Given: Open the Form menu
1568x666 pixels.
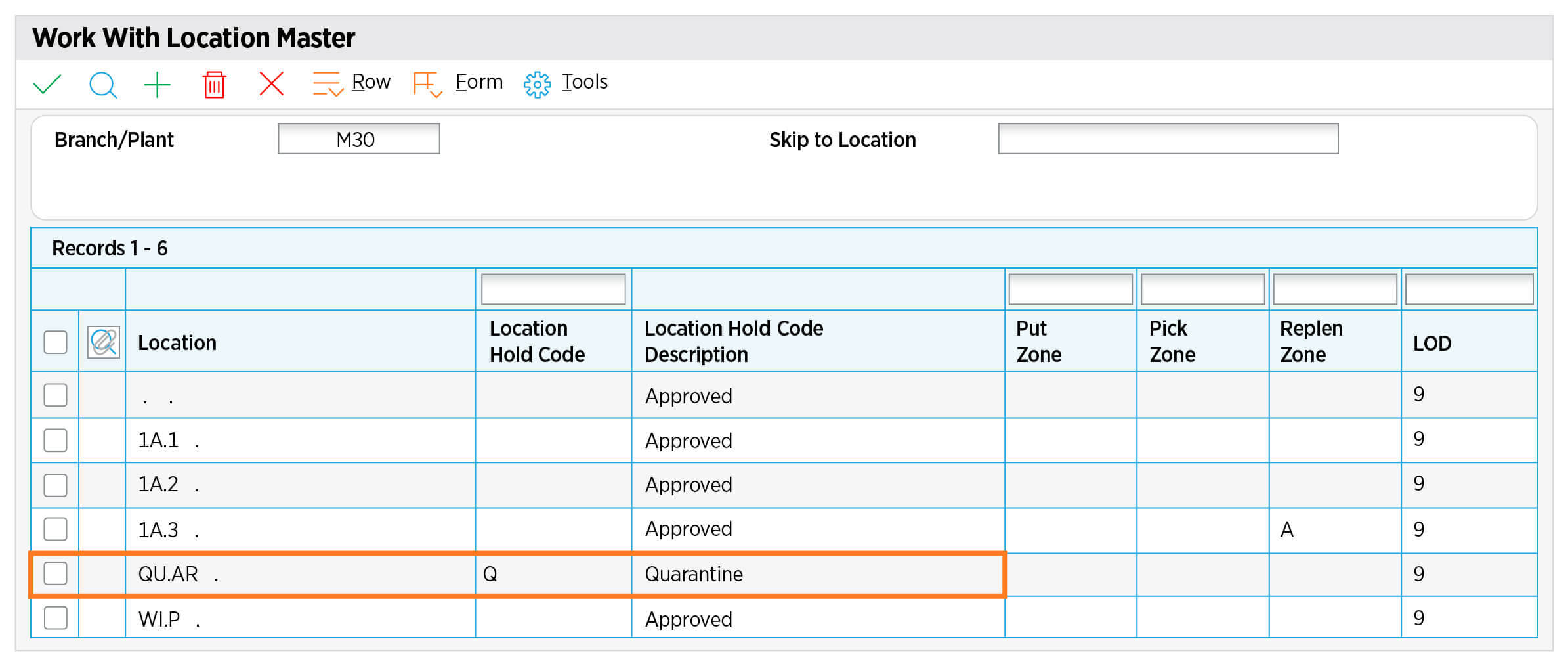Looking at the screenshot, I should [478, 82].
